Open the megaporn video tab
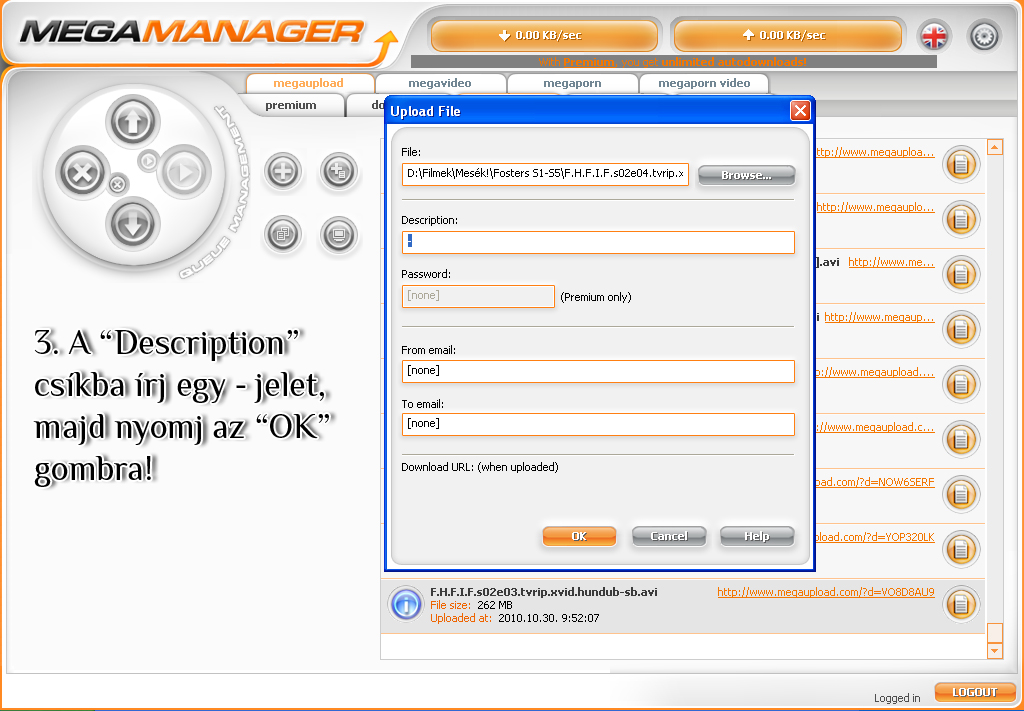 (x=704, y=83)
